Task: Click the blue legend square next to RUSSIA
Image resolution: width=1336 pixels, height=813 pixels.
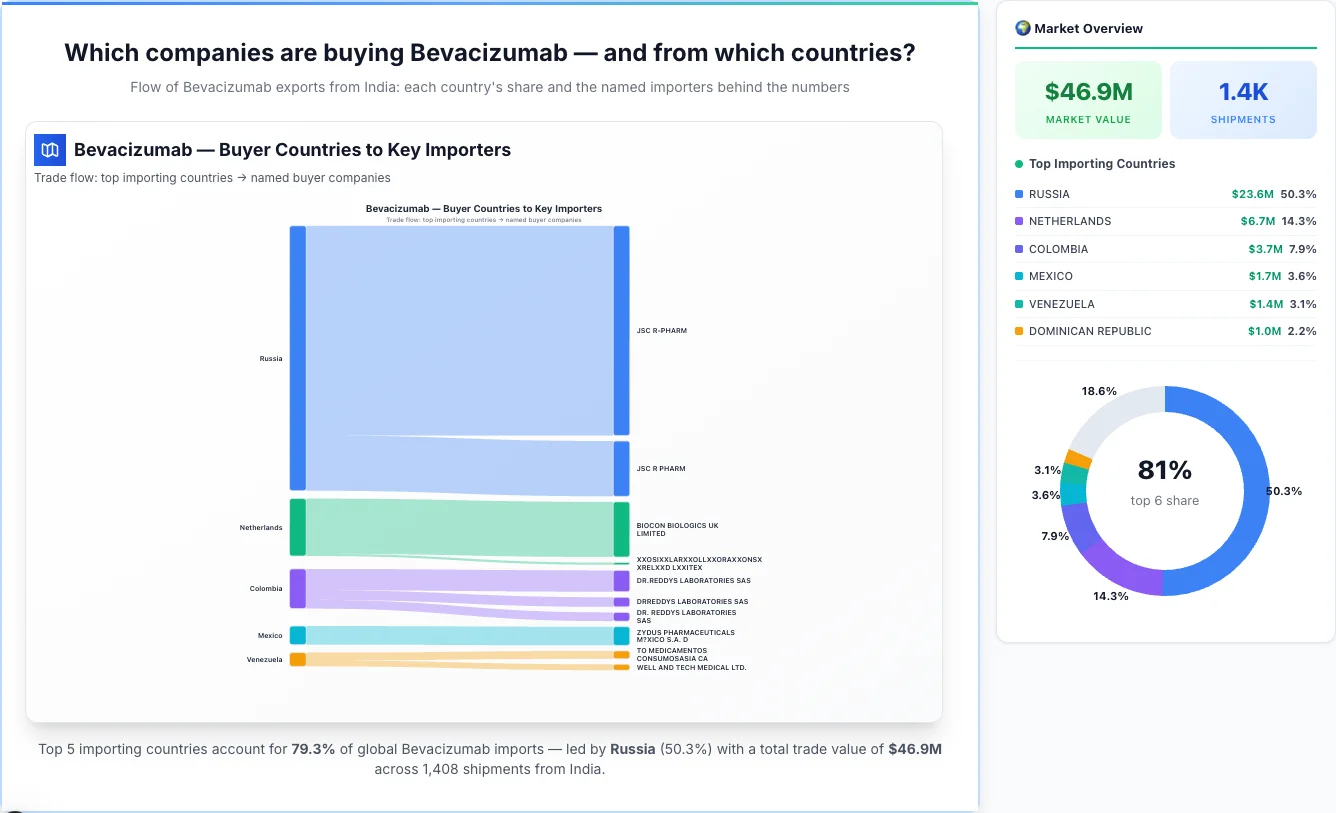Action: point(1019,194)
